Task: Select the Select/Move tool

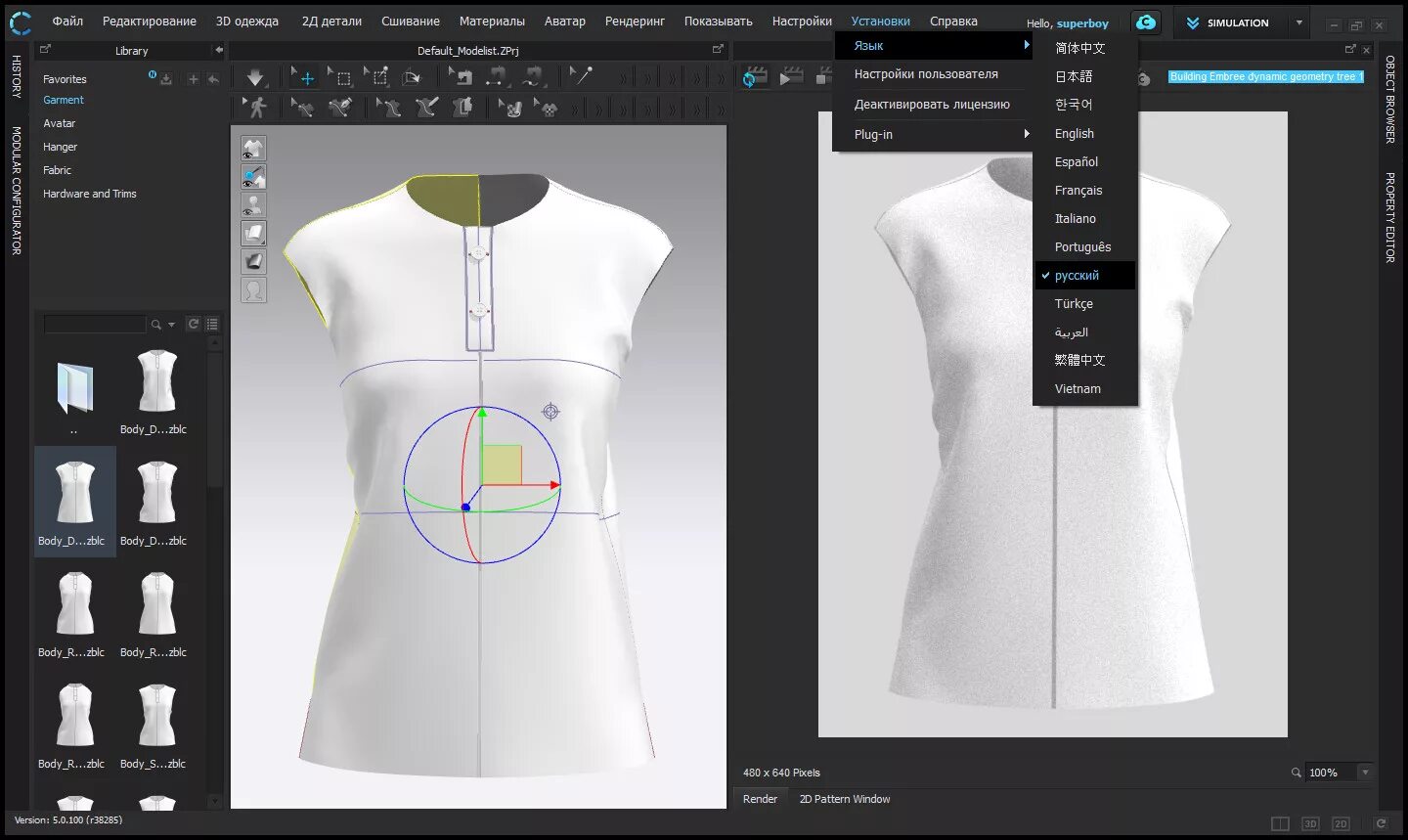Action: coord(303,77)
